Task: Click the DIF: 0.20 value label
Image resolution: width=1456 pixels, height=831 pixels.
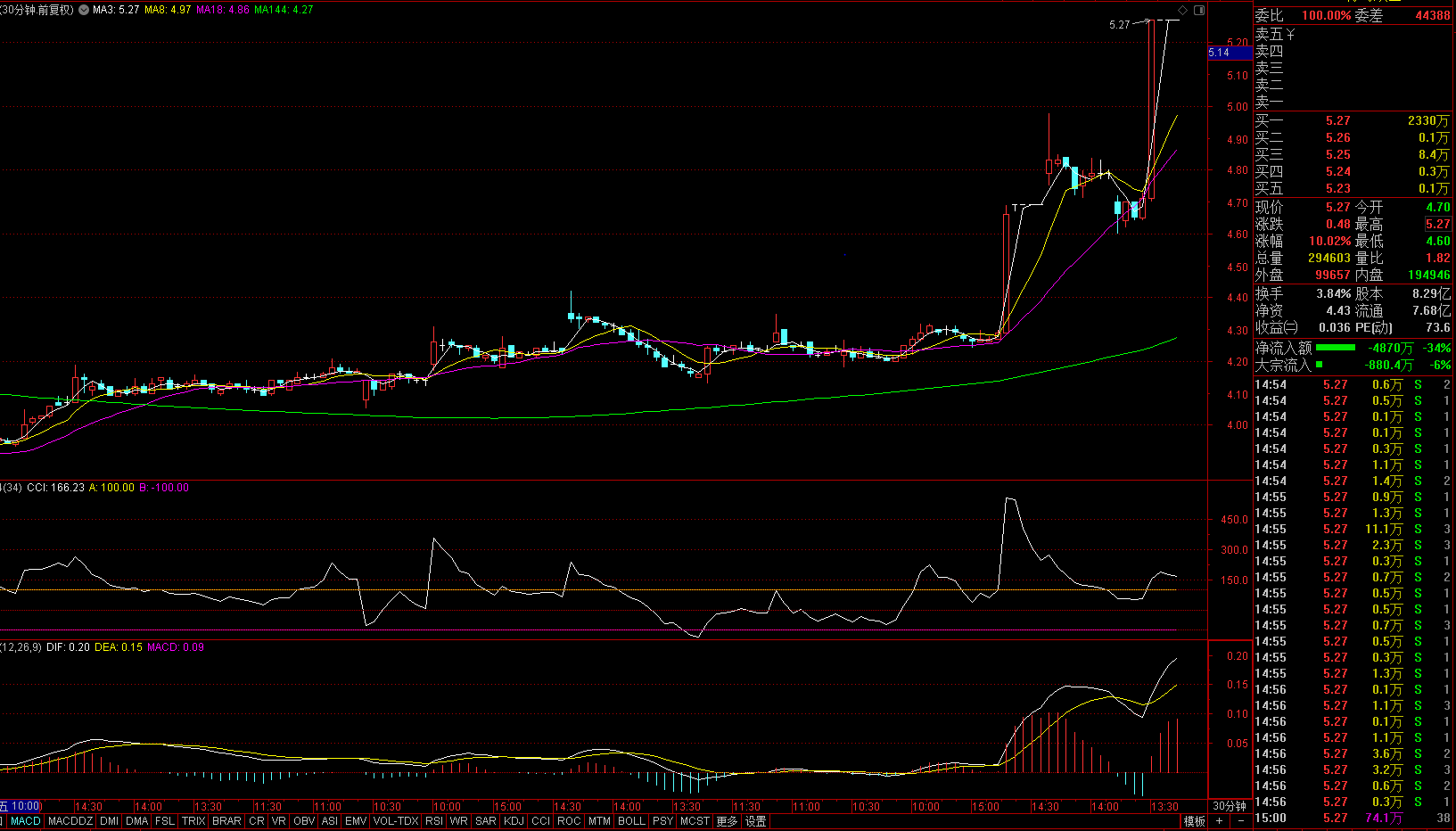Action: pos(68,647)
